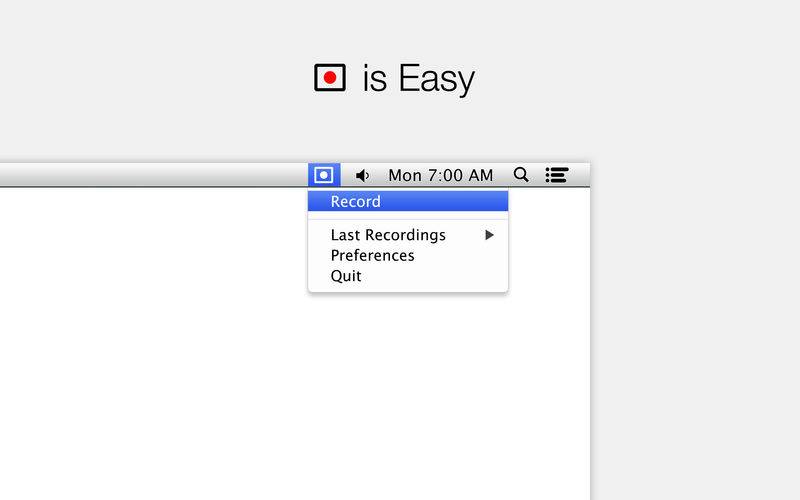Click the Mon 7:00 AM clock
The height and width of the screenshot is (500, 800).
tap(441, 176)
